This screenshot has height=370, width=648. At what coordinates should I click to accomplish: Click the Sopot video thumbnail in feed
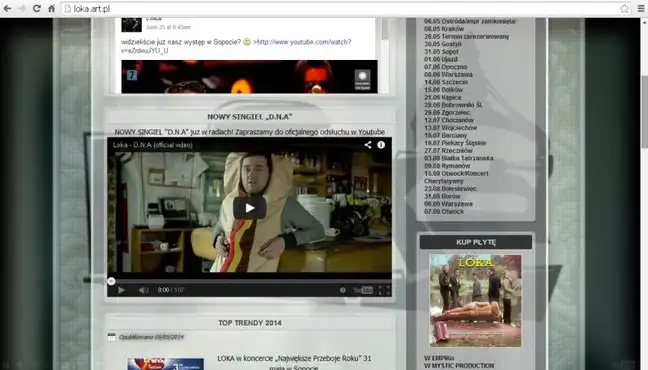(249, 76)
